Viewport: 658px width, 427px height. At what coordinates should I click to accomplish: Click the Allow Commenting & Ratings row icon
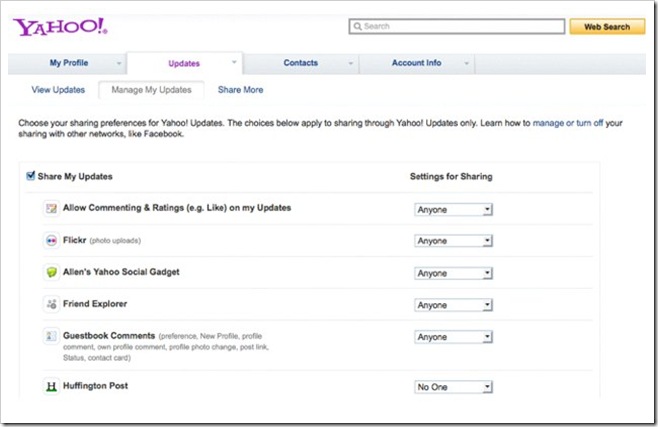coord(51,208)
